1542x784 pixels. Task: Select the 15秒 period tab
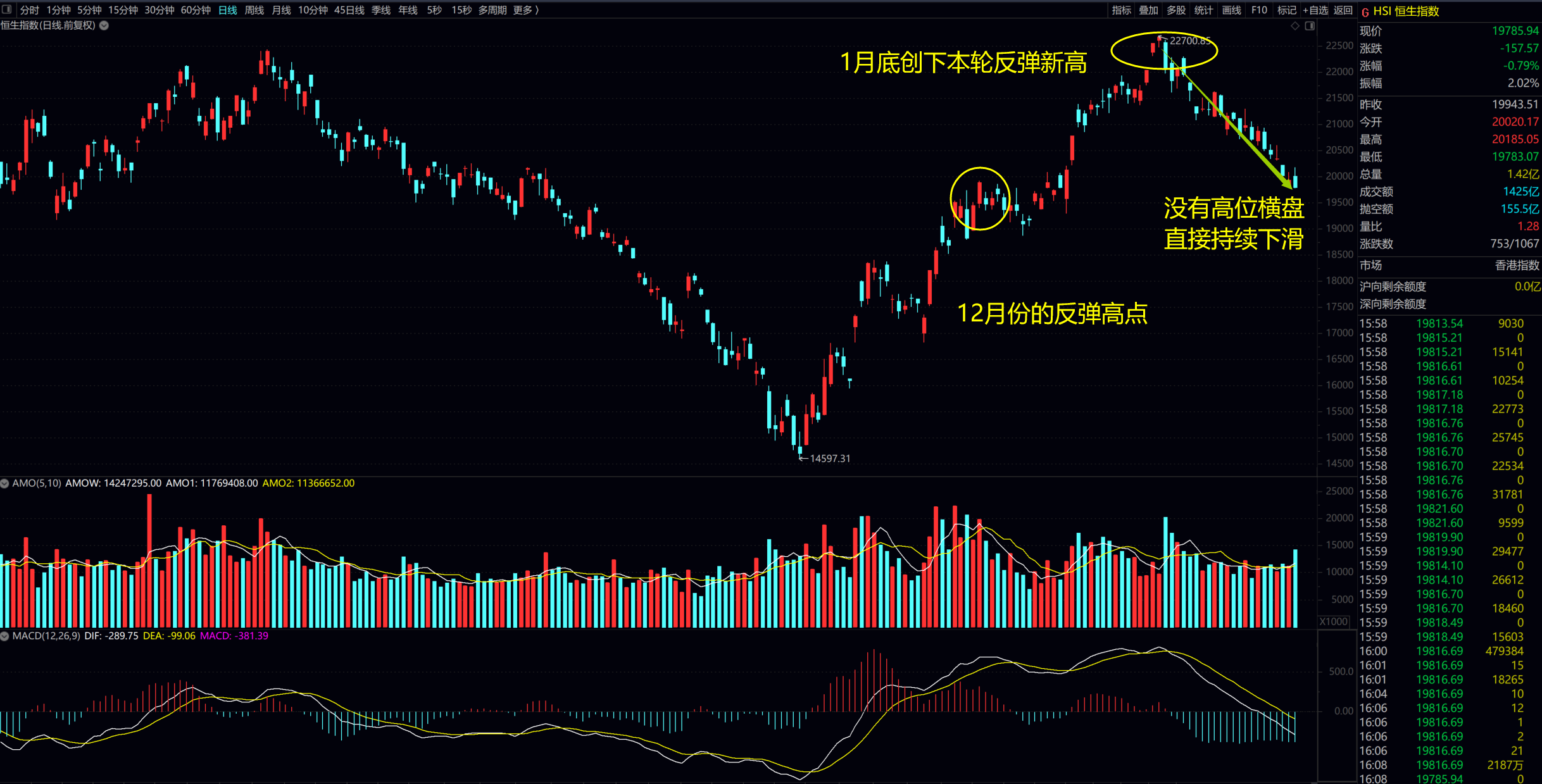pos(461,10)
